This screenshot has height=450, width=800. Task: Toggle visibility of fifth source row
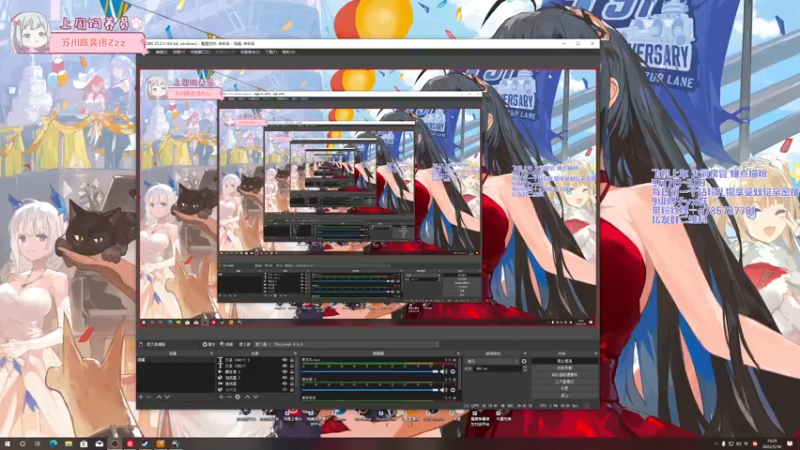[285, 384]
